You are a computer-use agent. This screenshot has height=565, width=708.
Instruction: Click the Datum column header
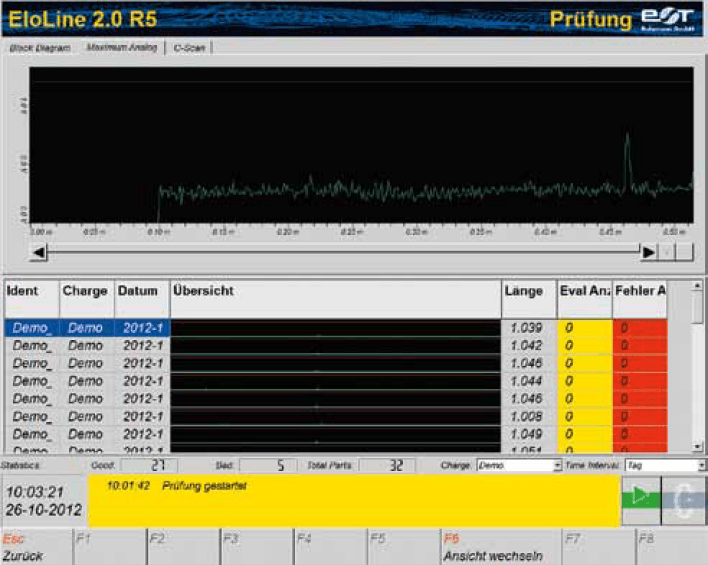[142, 299]
